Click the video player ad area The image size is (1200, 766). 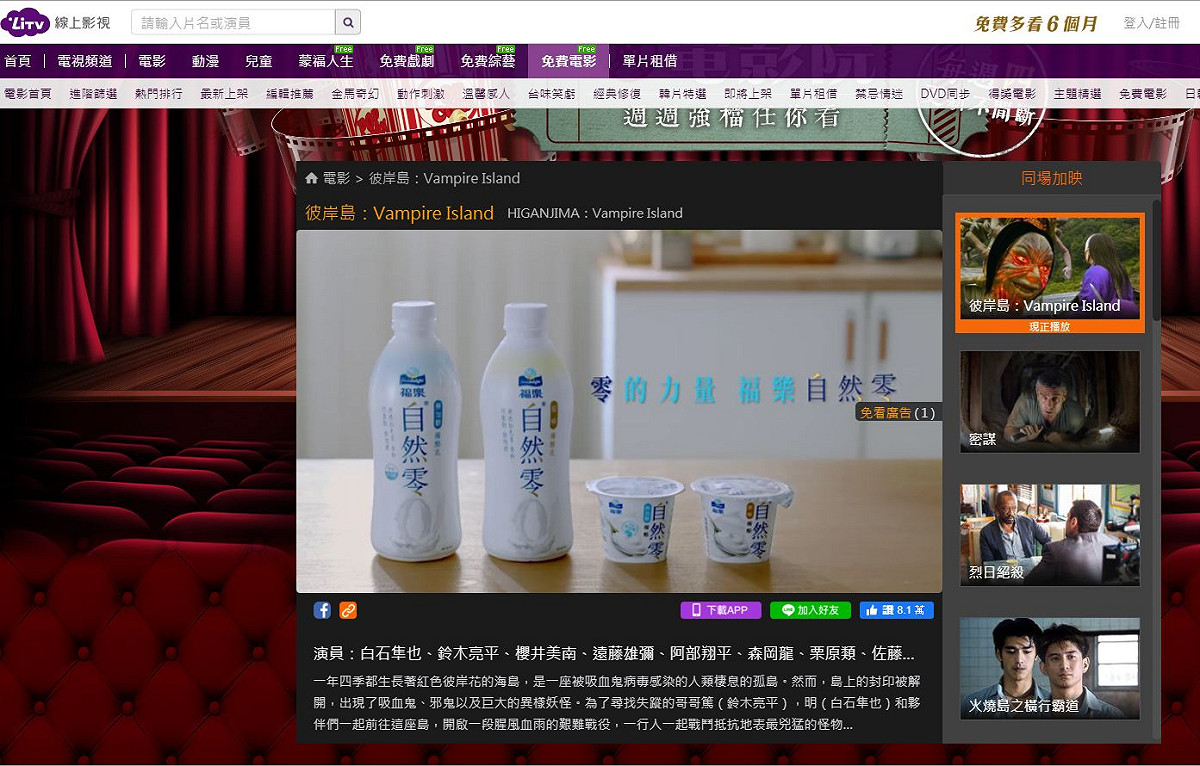pos(619,411)
